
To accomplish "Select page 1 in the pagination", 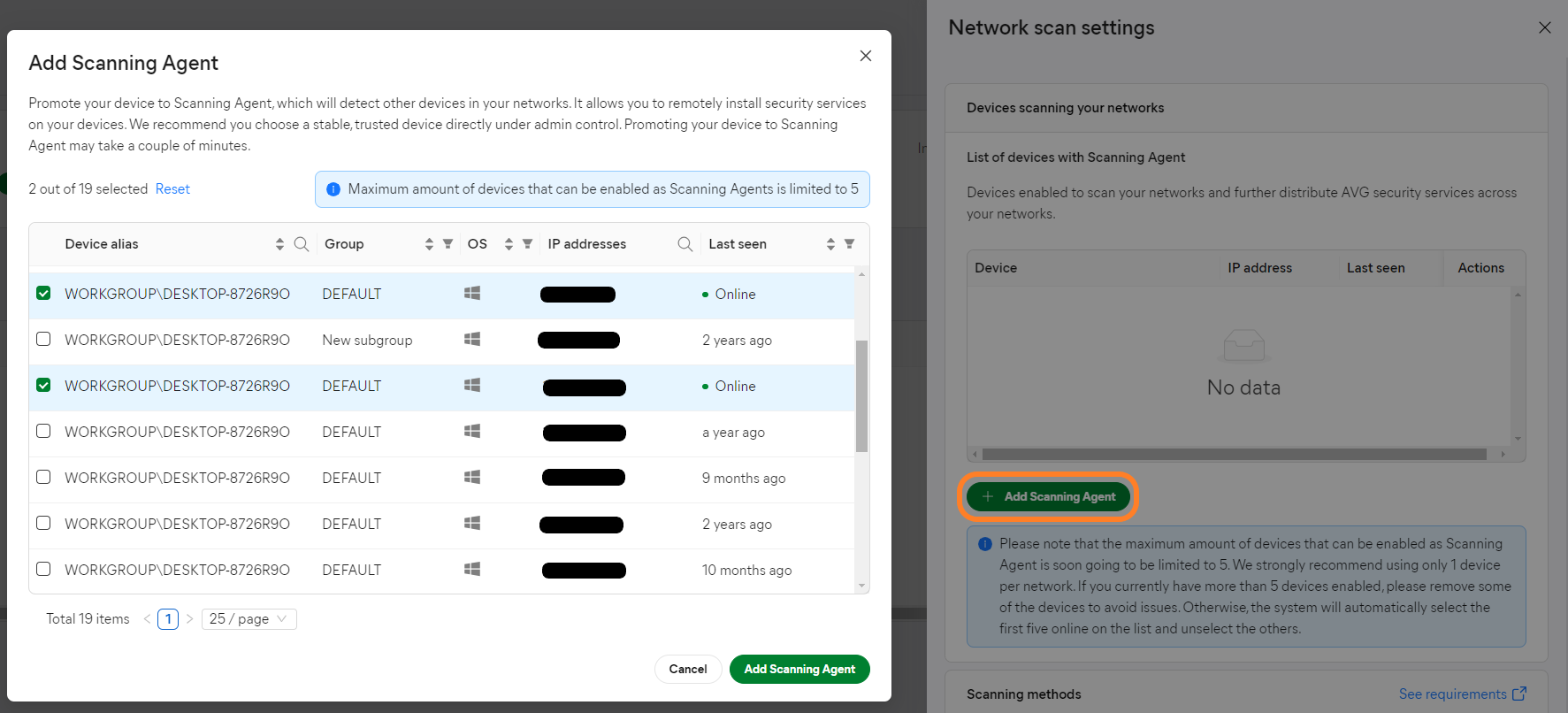I will [167, 618].
